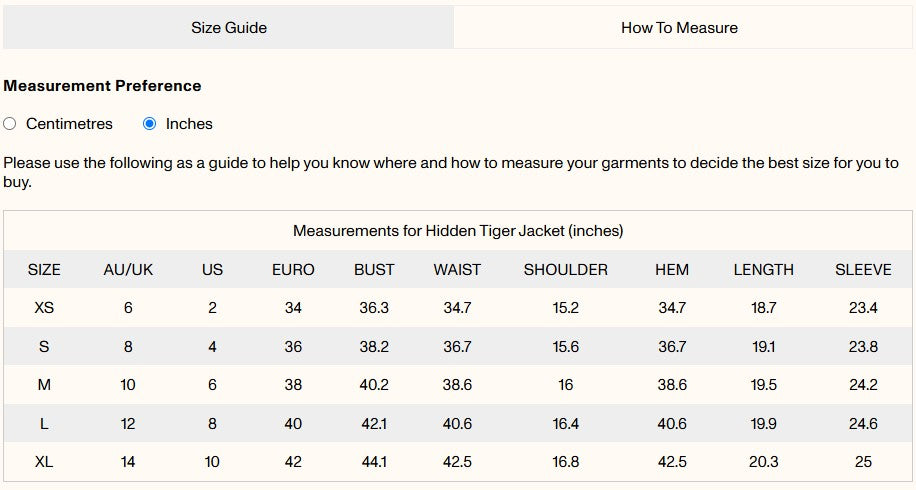The image size is (916, 490).
Task: Open the How To Measure tab
Action: point(679,28)
